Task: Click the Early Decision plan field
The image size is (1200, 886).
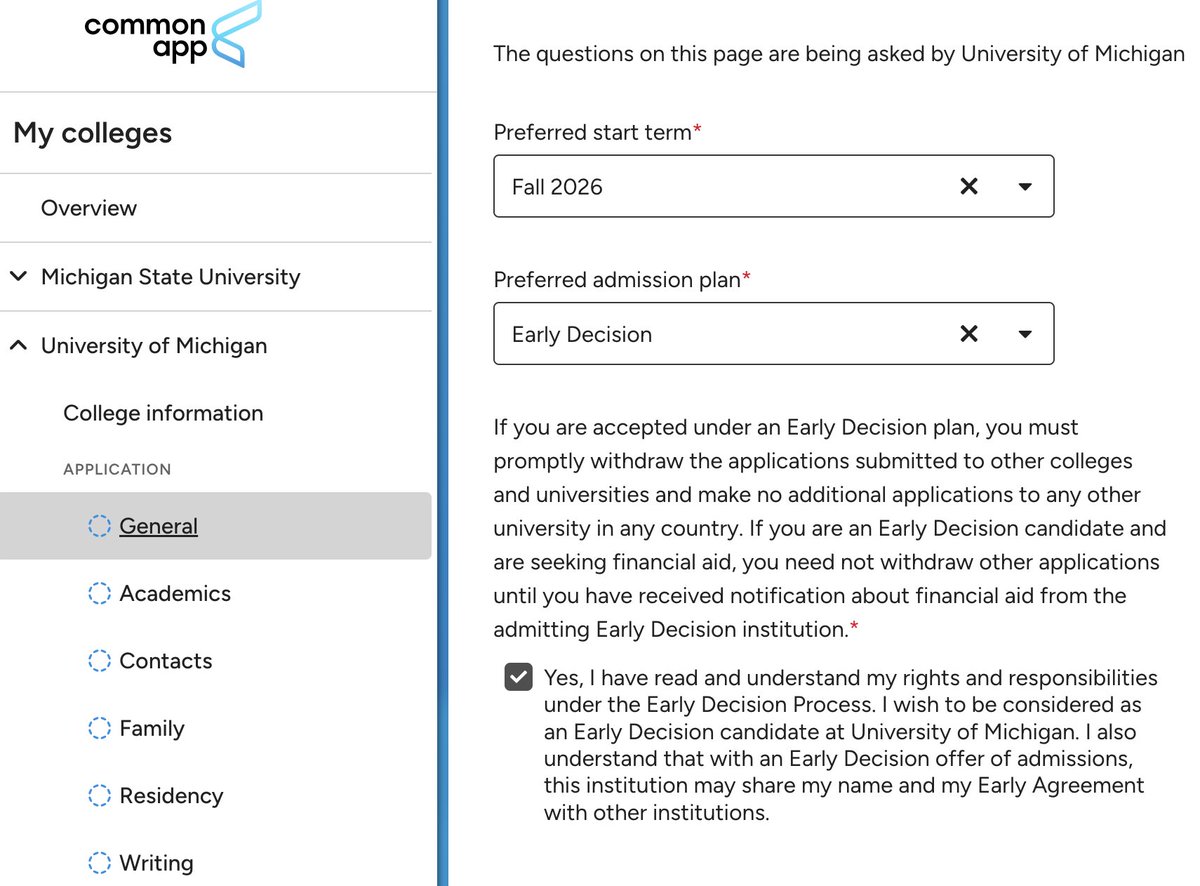Action: tap(773, 334)
